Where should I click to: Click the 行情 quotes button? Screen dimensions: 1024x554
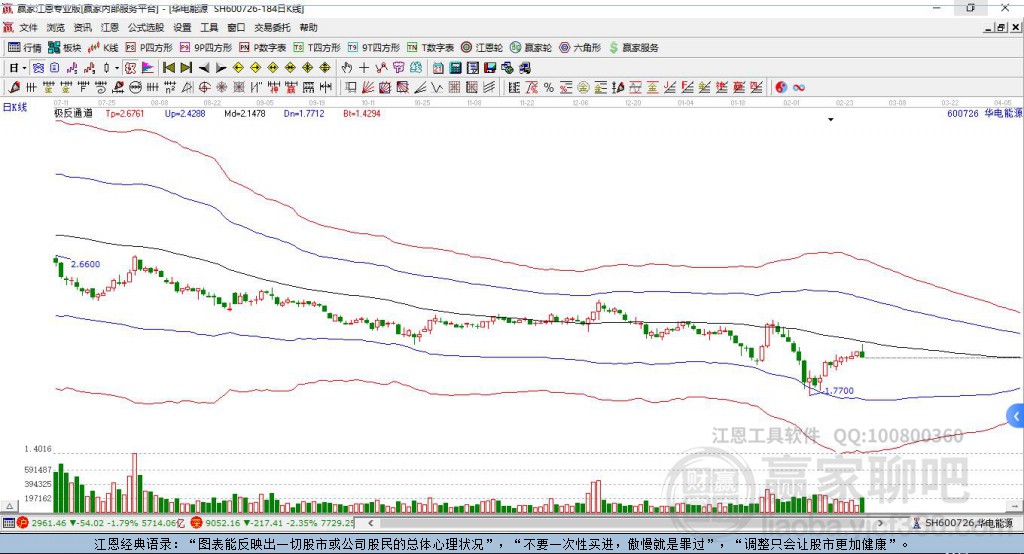[x=25, y=48]
